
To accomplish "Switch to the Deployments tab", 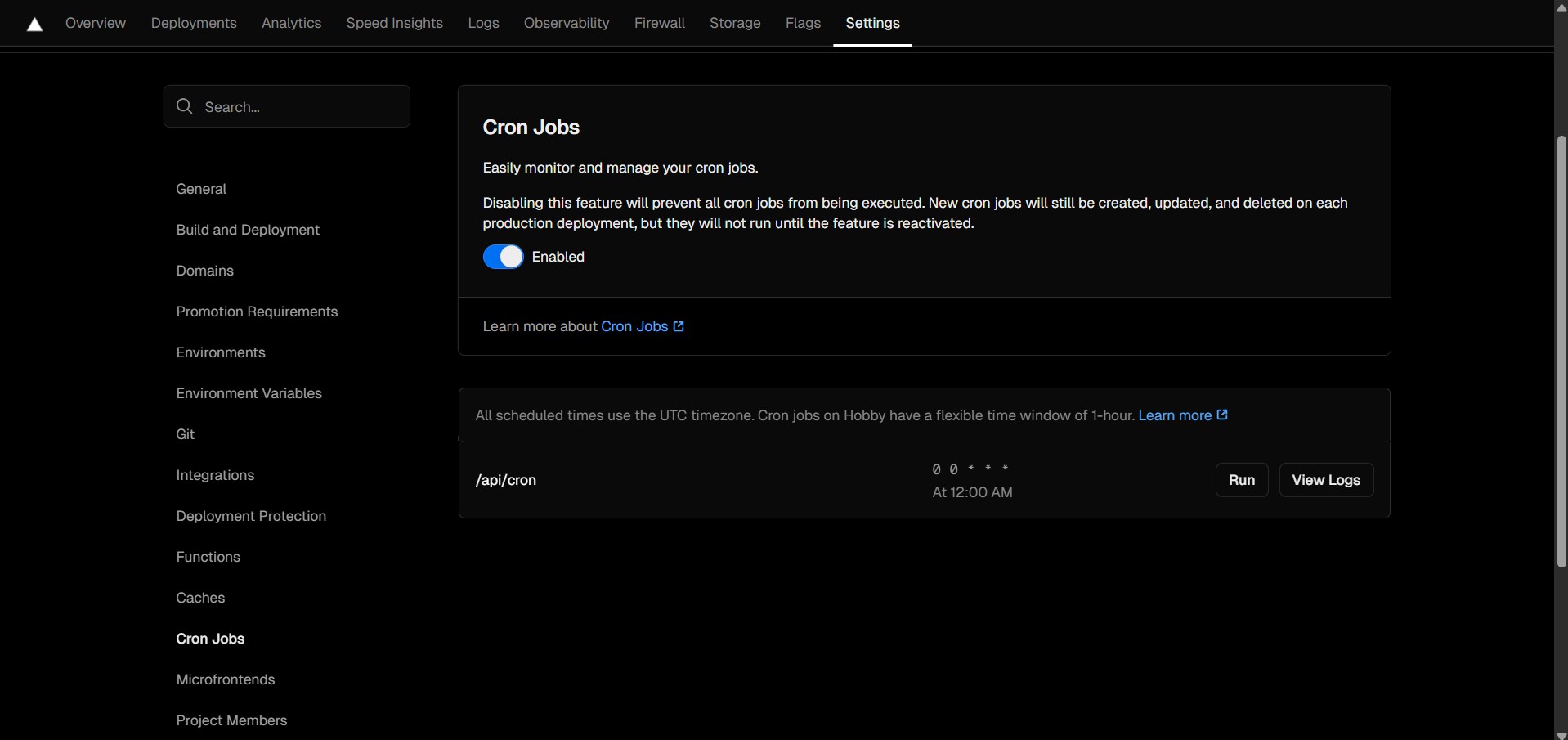I will tap(194, 23).
